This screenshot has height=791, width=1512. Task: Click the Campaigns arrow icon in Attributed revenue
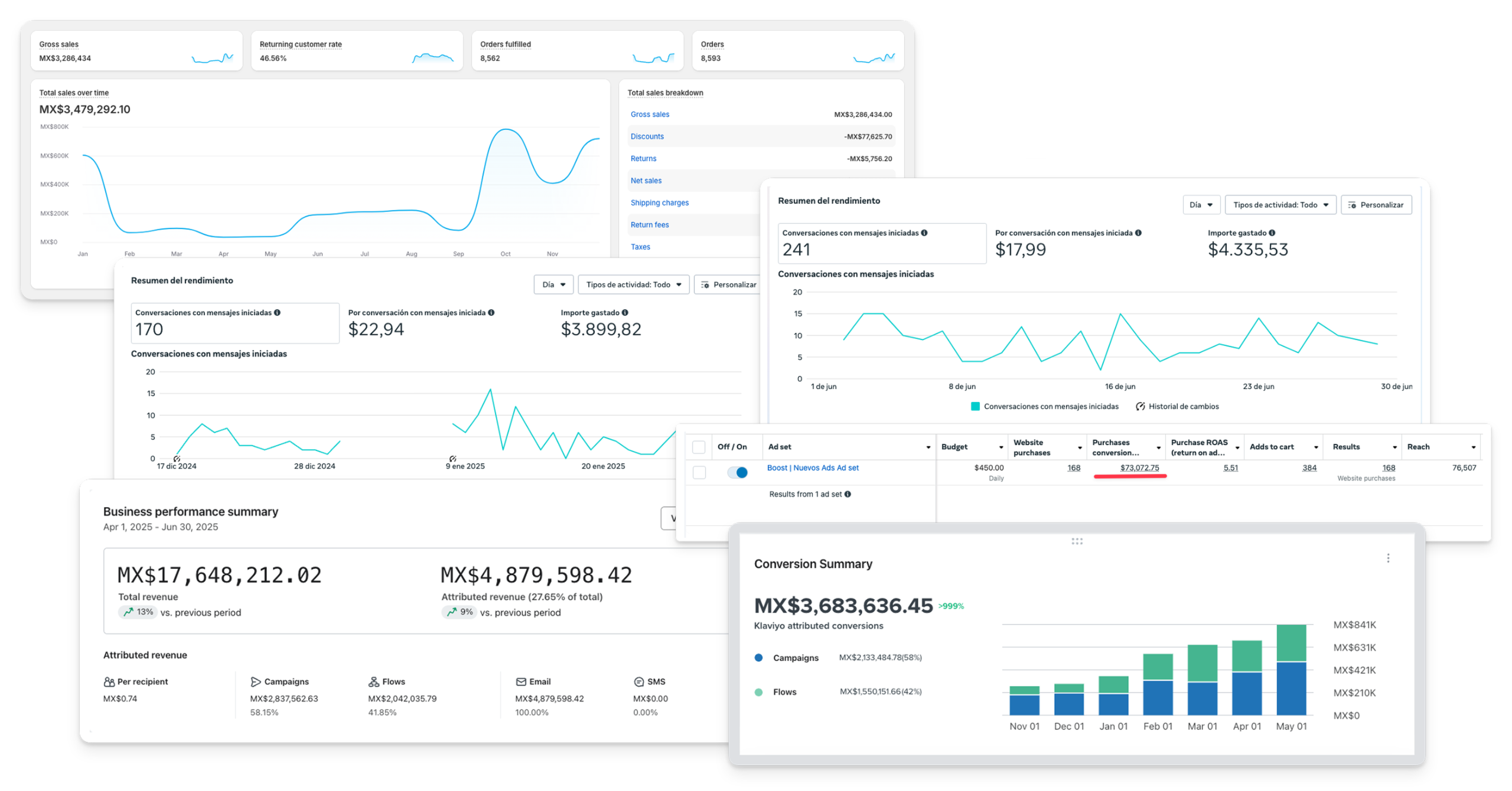[x=255, y=682]
